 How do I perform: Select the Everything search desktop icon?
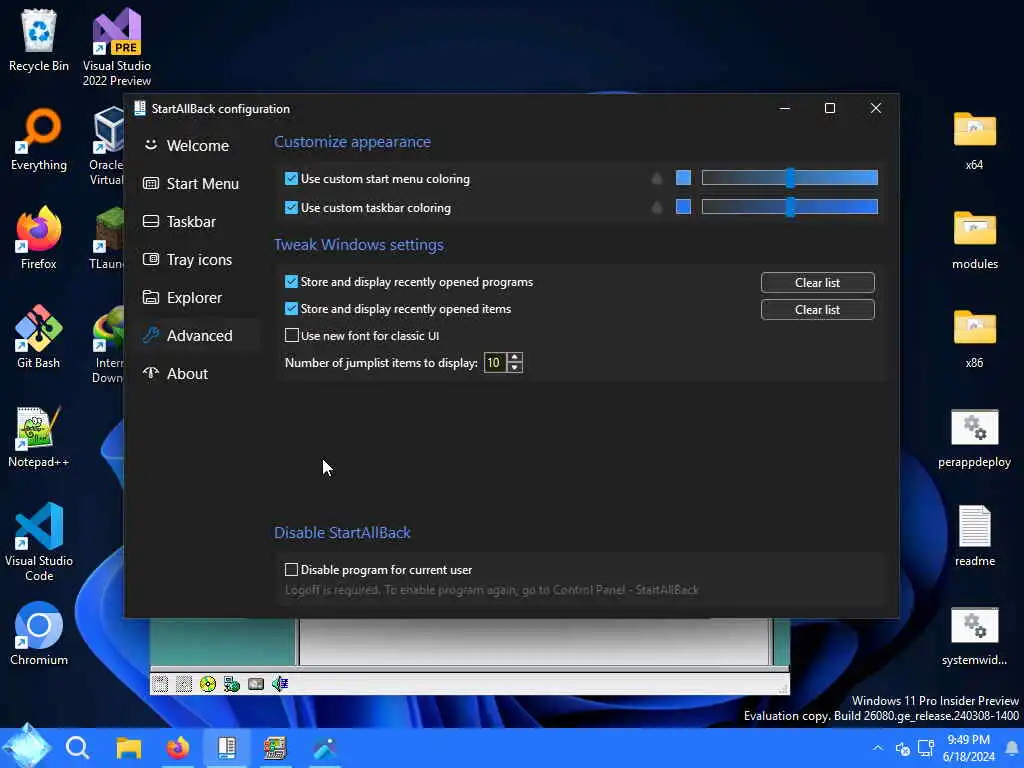click(39, 140)
